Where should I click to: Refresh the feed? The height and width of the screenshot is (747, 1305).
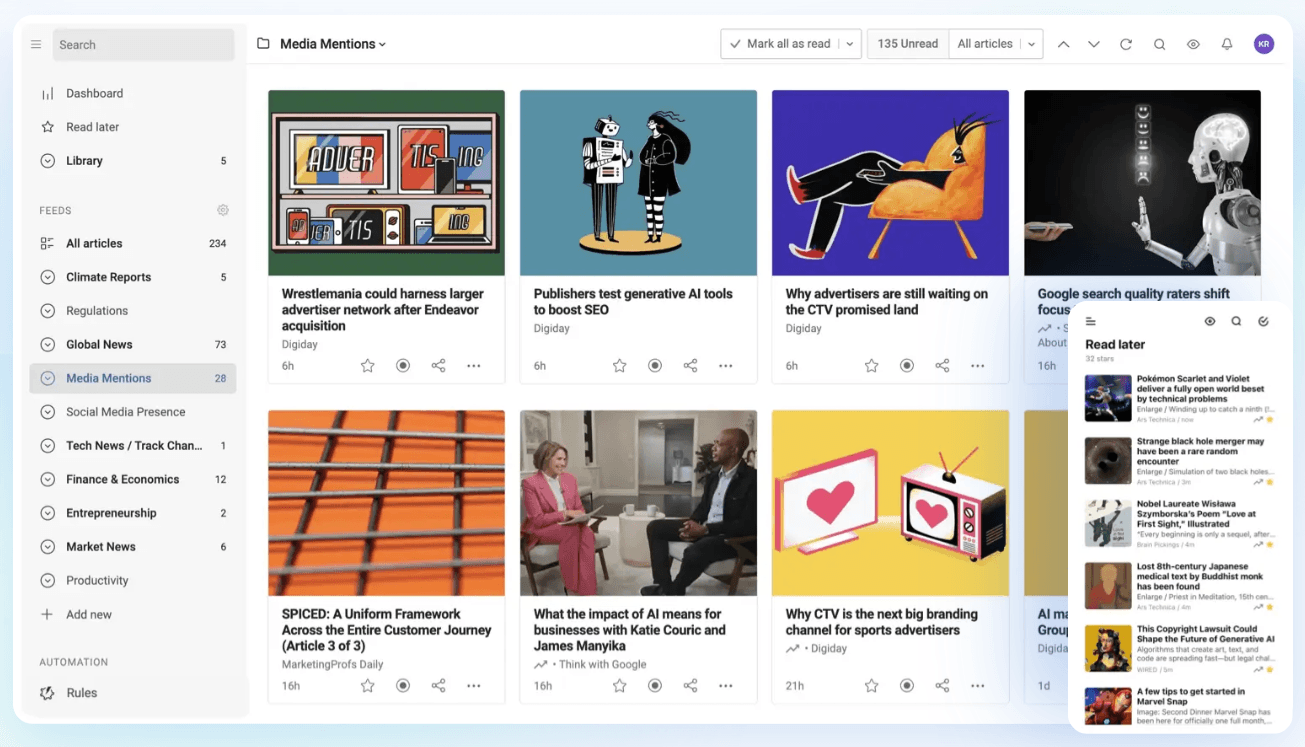coord(1126,44)
